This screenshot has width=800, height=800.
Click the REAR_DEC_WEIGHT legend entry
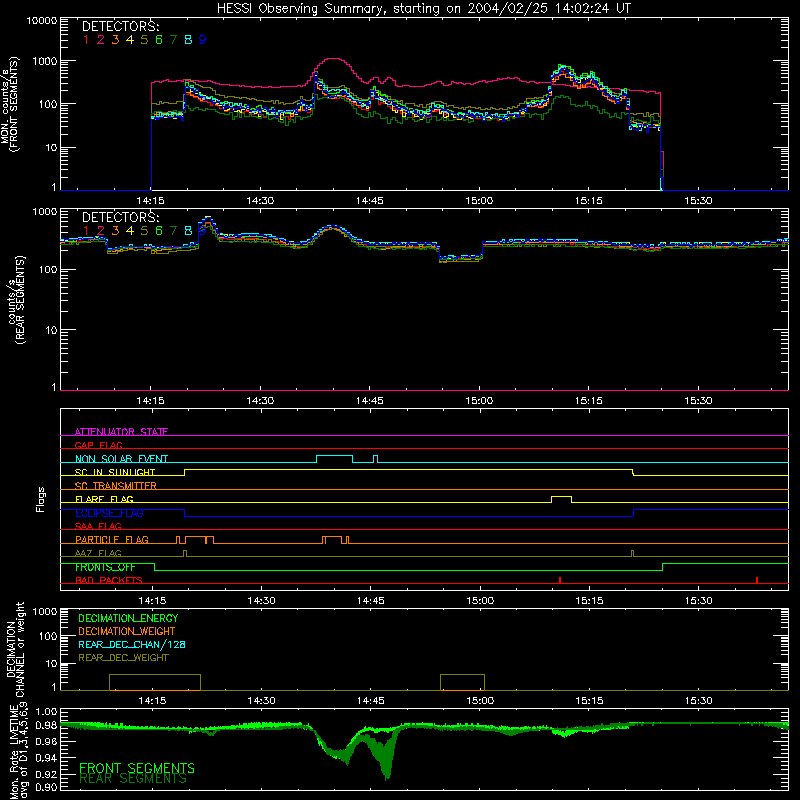pyautogui.click(x=123, y=658)
